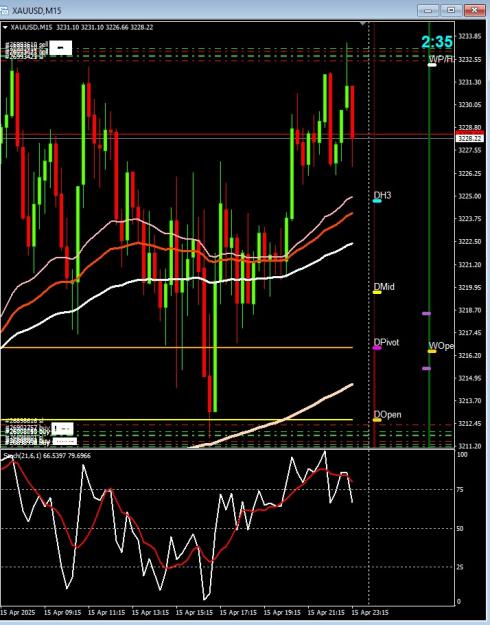Click the white box beside the sell order label
This screenshot has width=490, height=625.
click(x=61, y=48)
